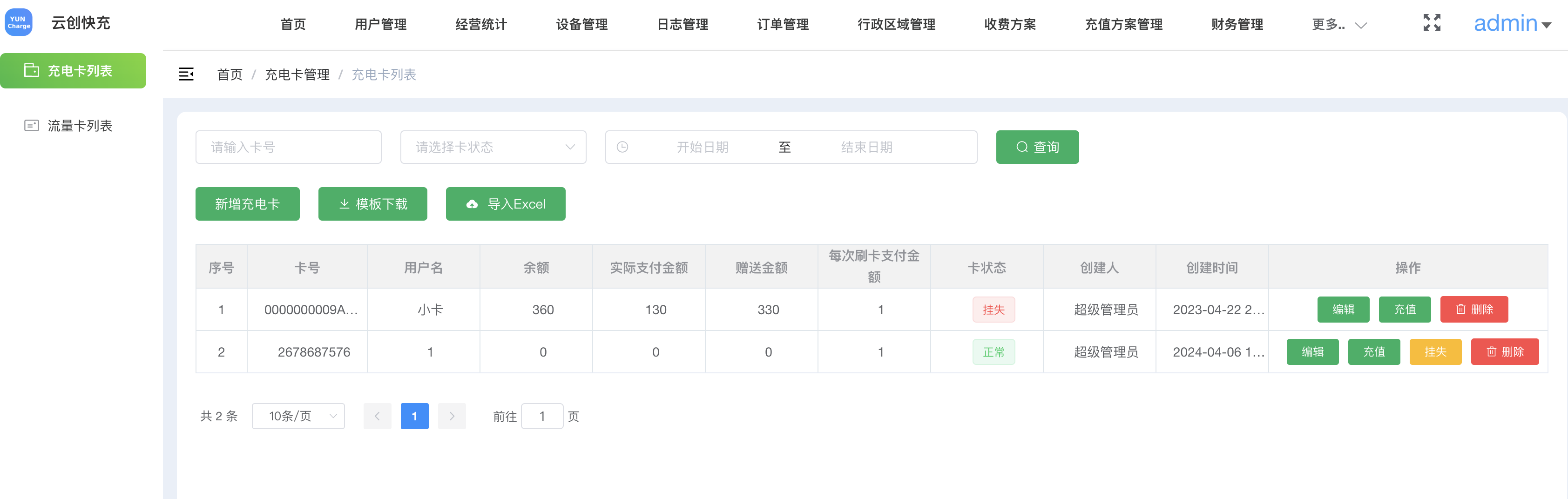Click the 结束日期 end date field
The image size is (1568, 499).
pyautogui.click(x=867, y=147)
